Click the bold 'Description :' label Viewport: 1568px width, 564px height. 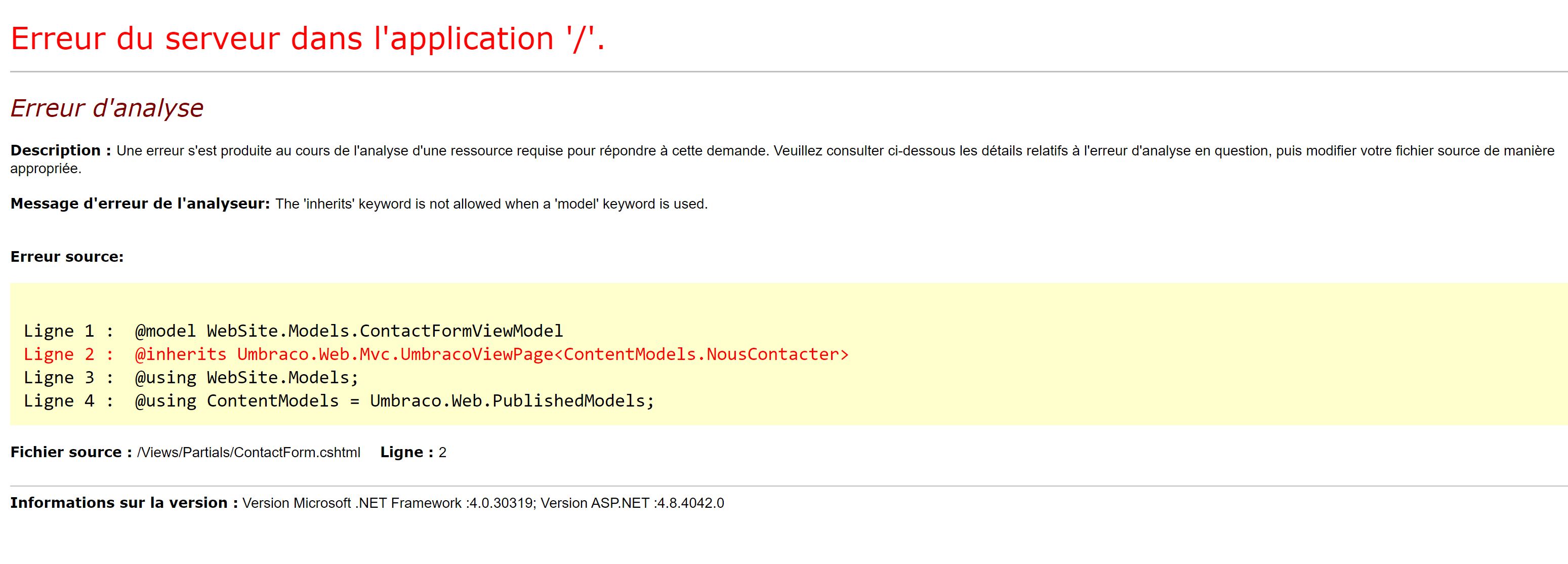tap(60, 150)
